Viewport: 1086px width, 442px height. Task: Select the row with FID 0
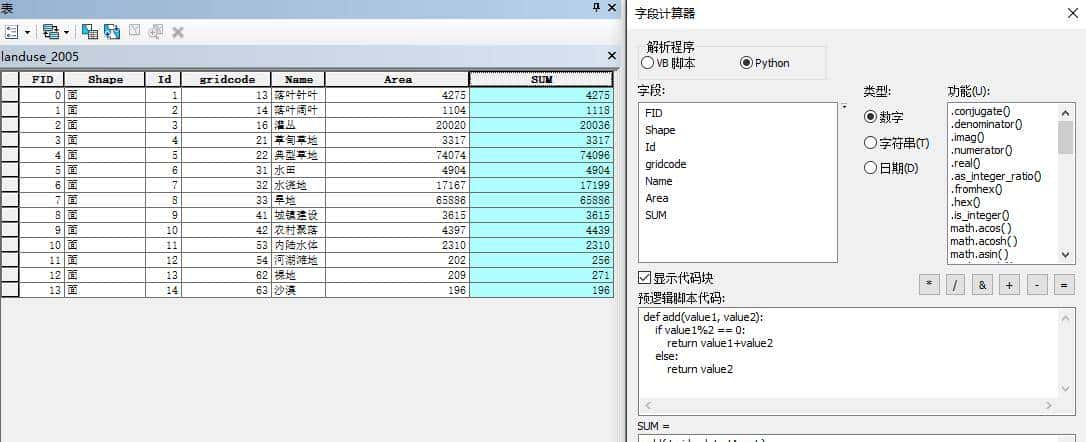[x=10, y=95]
